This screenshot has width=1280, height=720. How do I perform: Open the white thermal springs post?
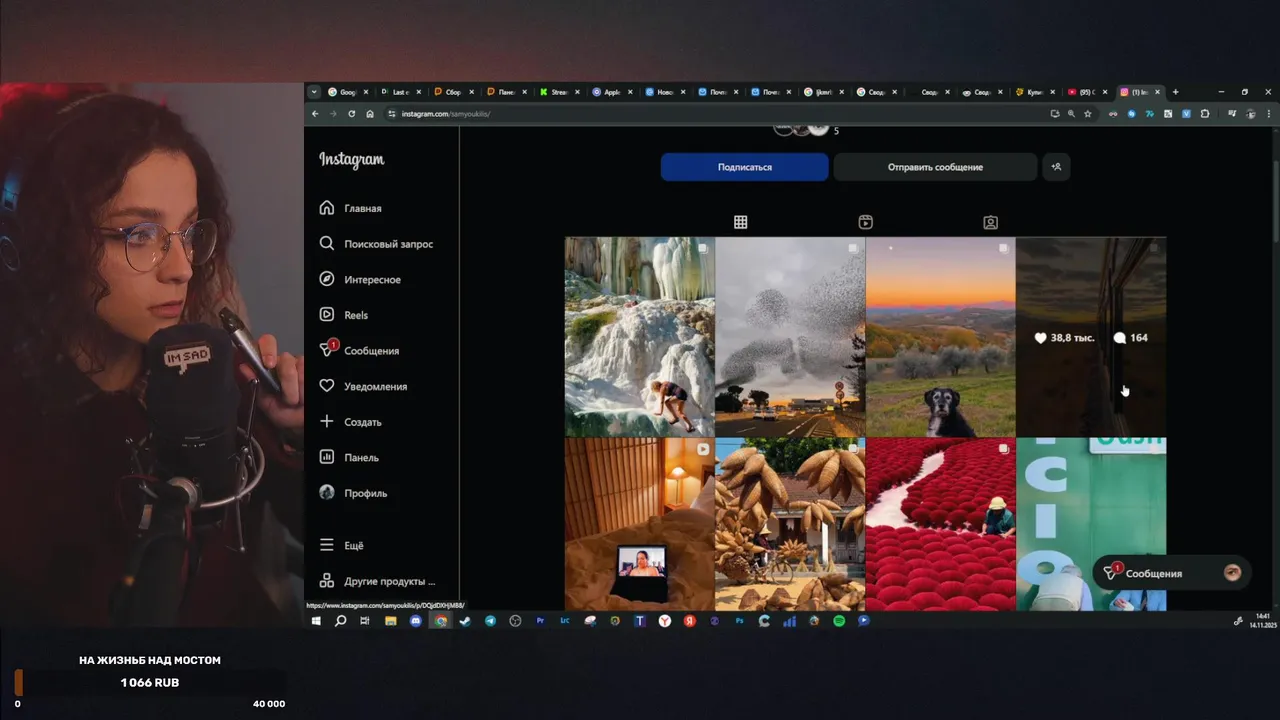(639, 337)
